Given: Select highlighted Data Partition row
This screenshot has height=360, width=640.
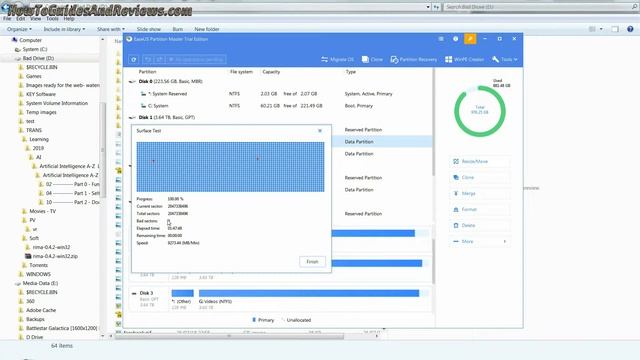Looking at the screenshot, I should pos(382,142).
